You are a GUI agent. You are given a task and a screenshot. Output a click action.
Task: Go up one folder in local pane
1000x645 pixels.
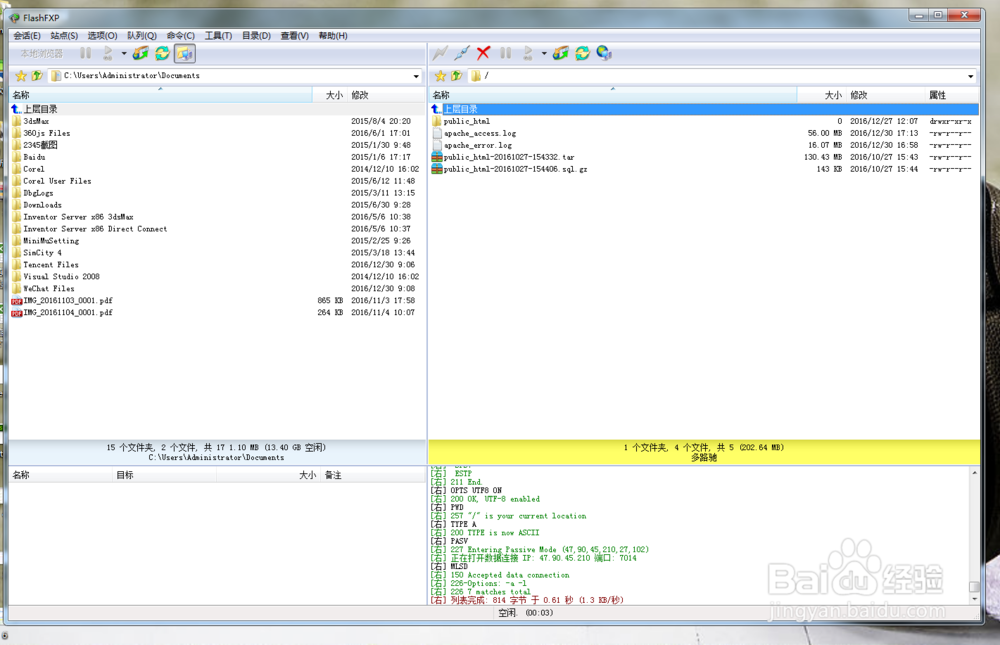point(37,76)
